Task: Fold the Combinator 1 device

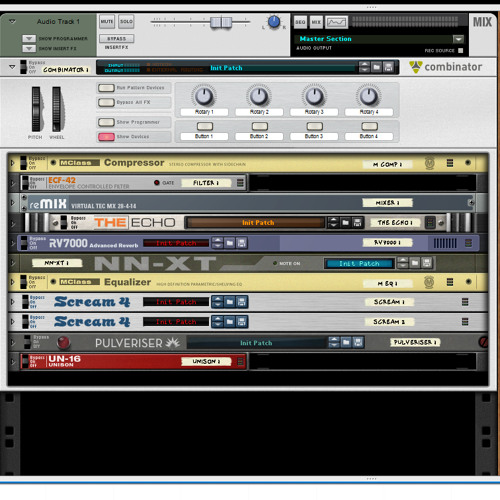Action: tap(12, 67)
